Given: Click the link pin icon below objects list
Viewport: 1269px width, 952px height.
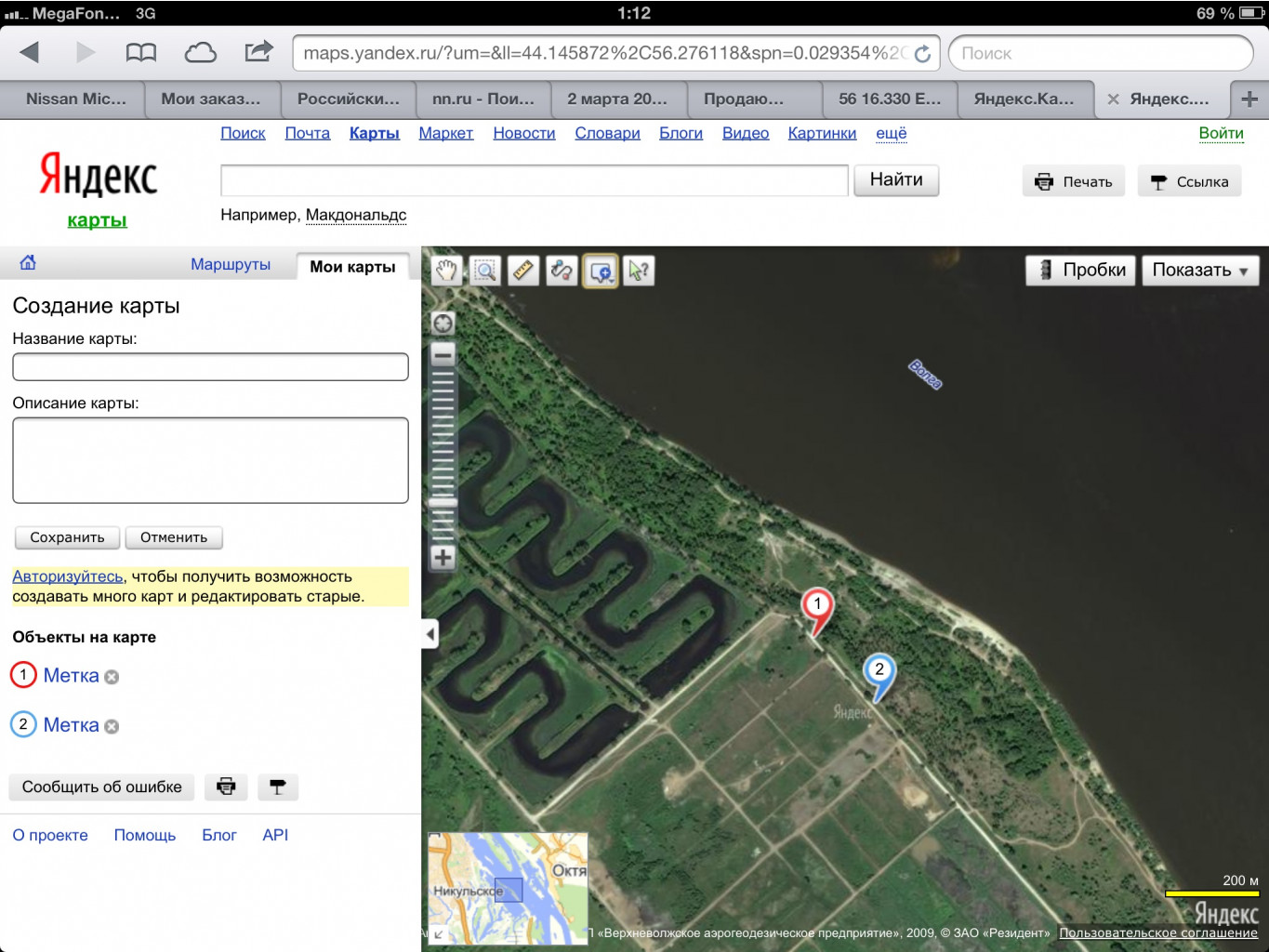Looking at the screenshot, I should [x=277, y=787].
